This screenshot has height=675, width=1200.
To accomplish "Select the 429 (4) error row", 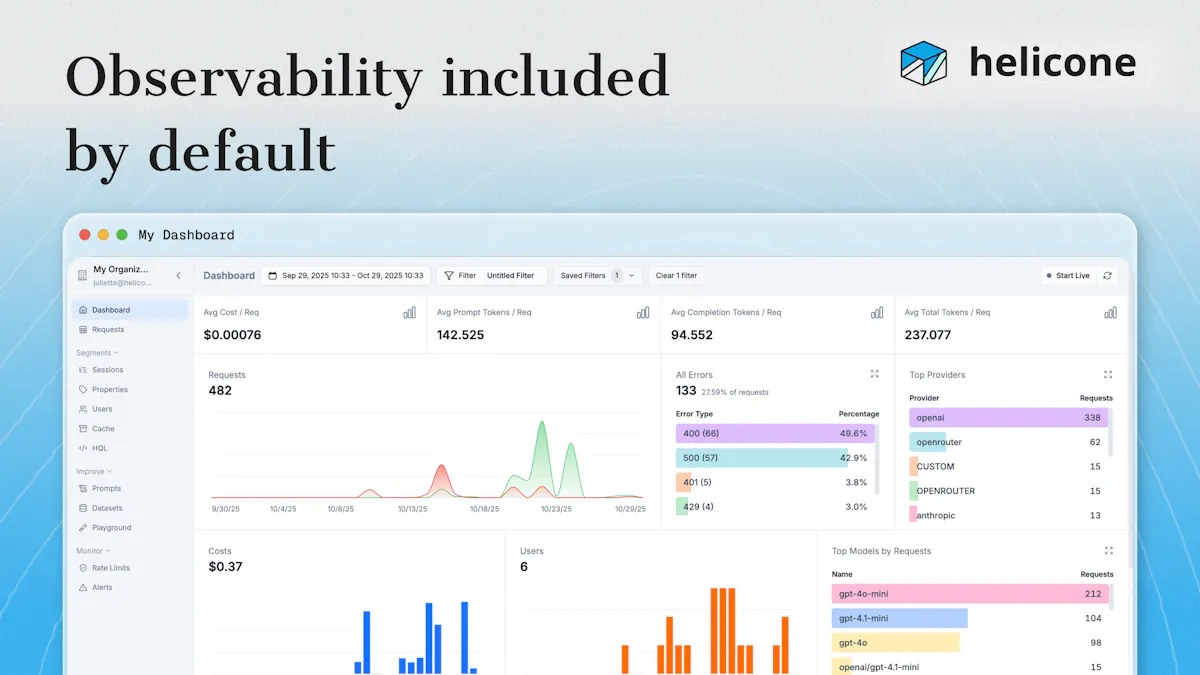I will (x=774, y=506).
